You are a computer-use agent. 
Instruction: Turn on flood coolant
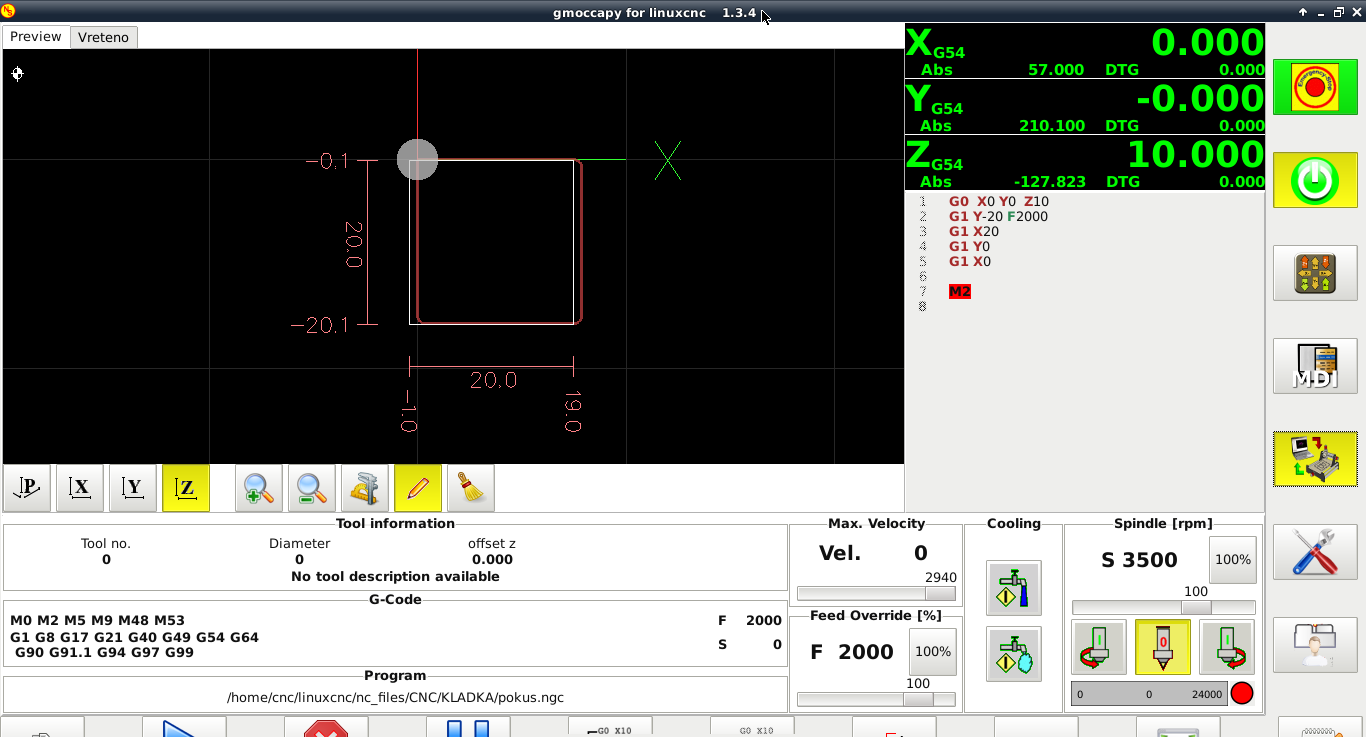[1013, 588]
